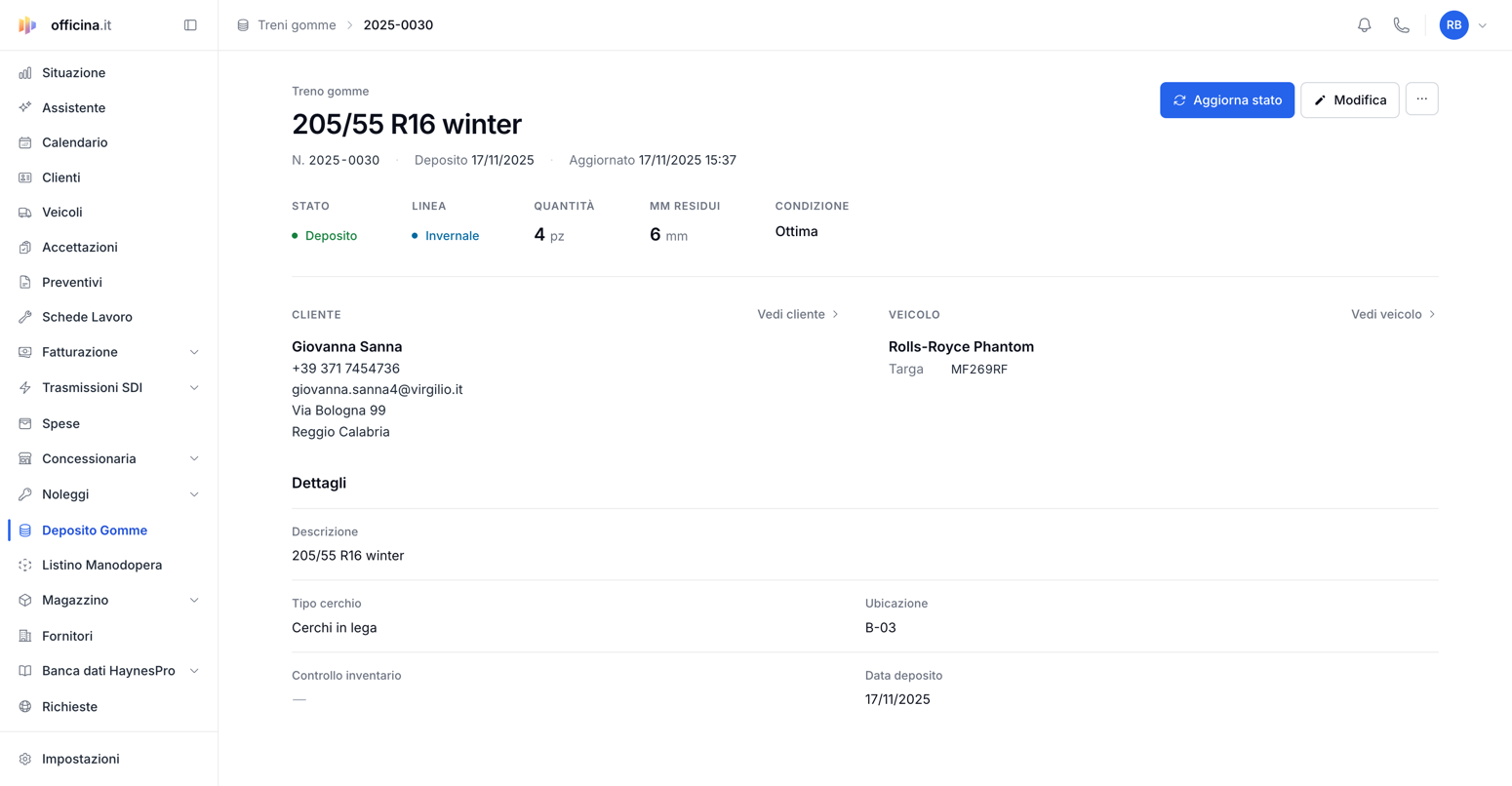Click the Situazione chart icon

click(x=25, y=73)
